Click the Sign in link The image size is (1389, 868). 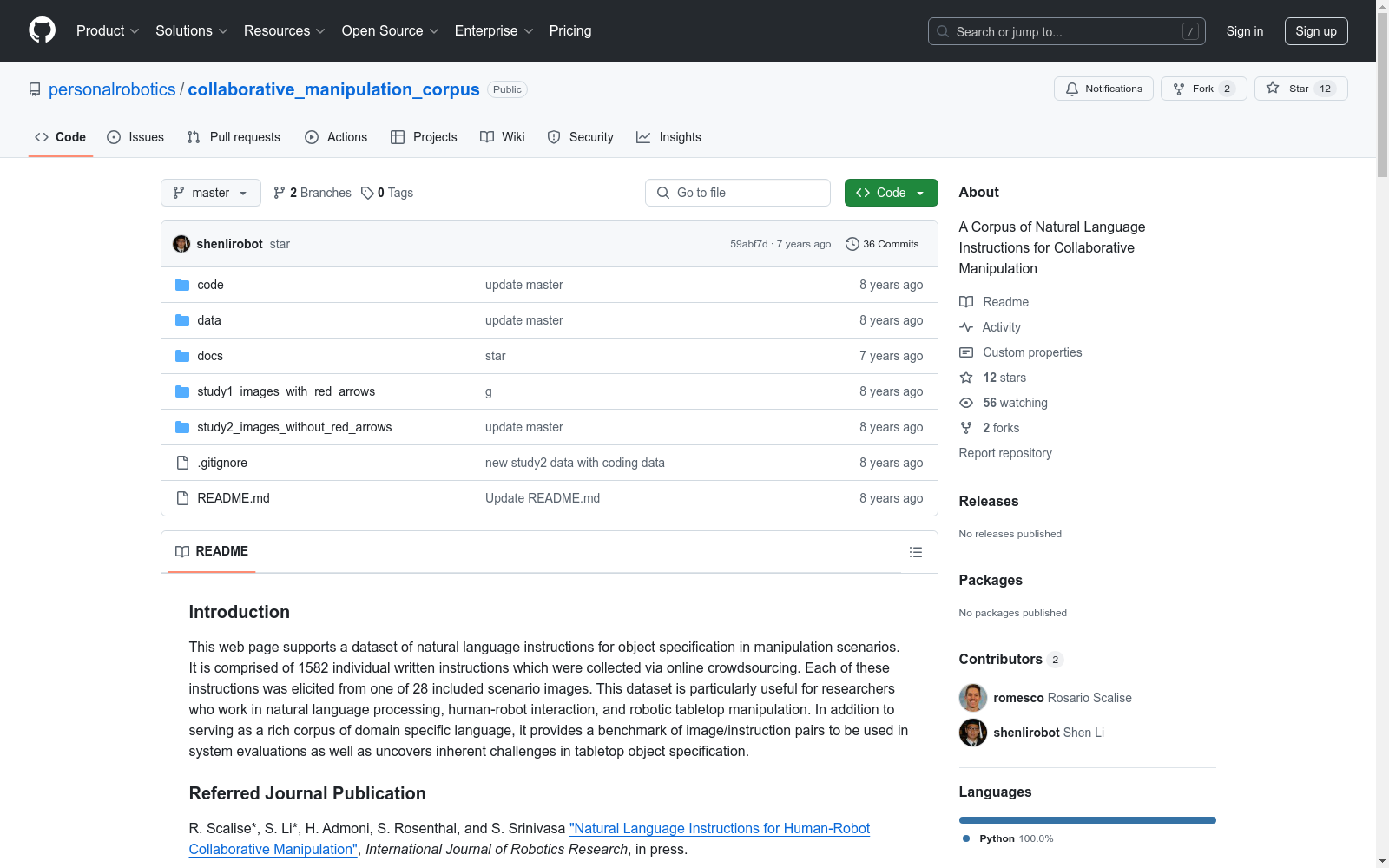click(x=1245, y=31)
